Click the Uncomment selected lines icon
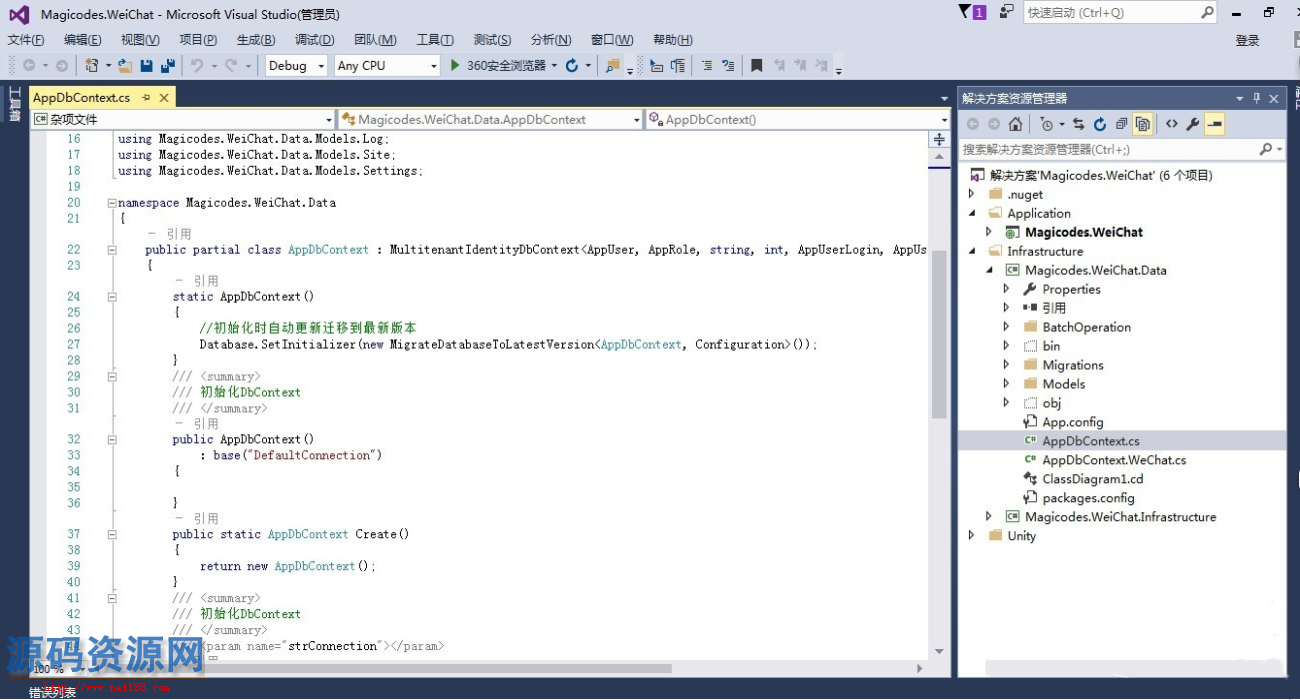 pyautogui.click(x=728, y=66)
